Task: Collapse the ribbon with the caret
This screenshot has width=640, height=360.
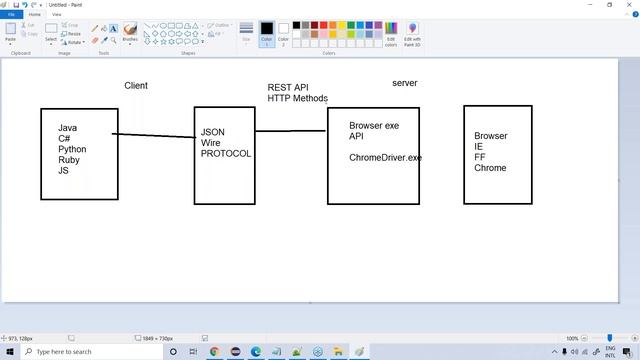Action: [627, 14]
